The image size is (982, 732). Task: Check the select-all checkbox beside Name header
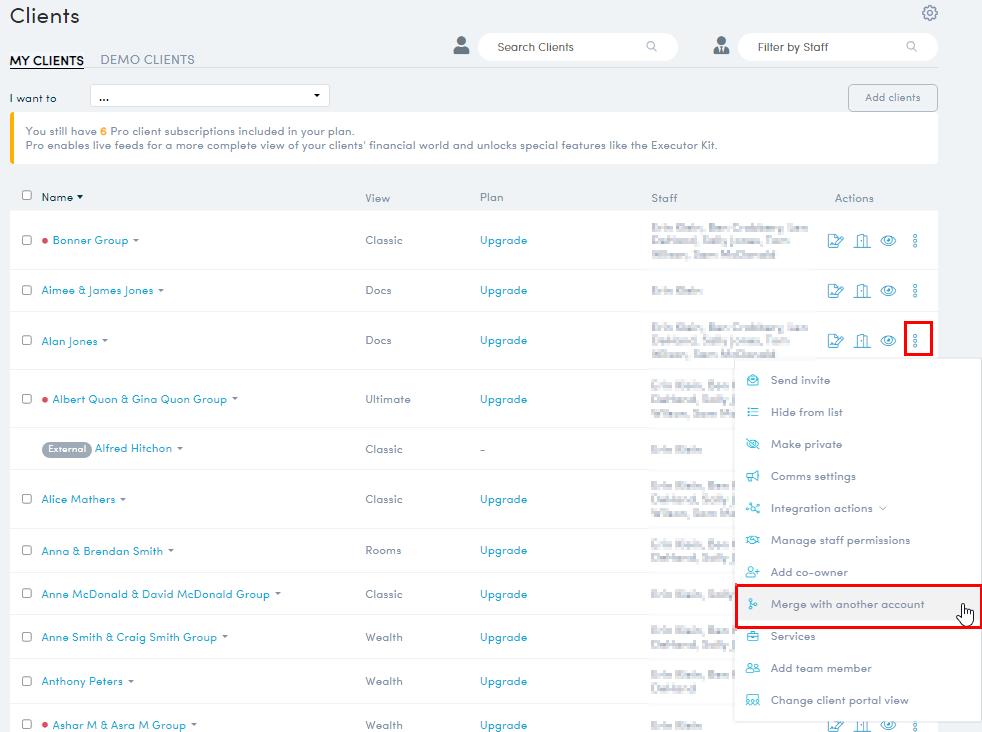click(27, 196)
